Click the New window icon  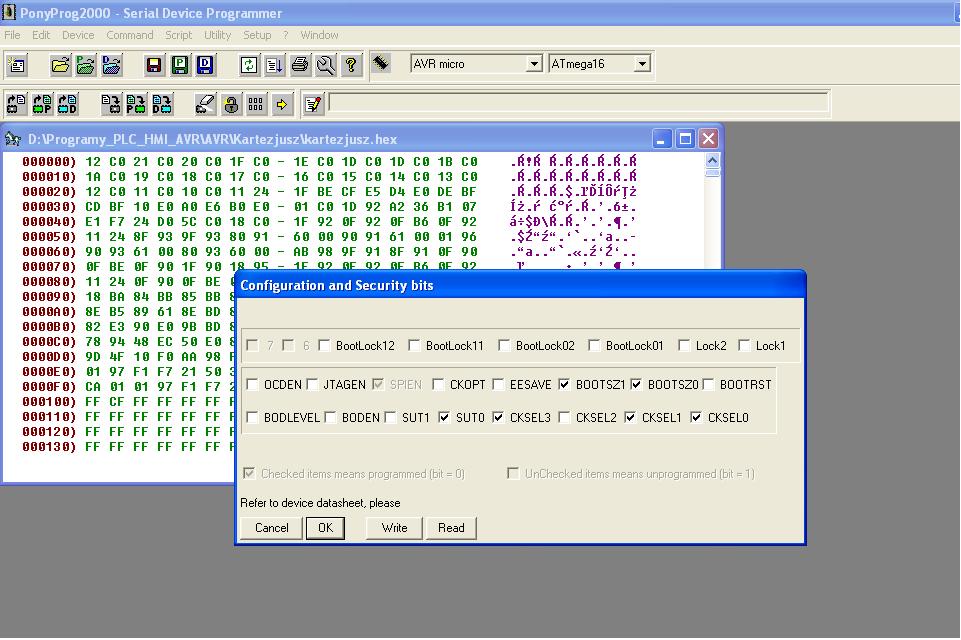coord(16,66)
